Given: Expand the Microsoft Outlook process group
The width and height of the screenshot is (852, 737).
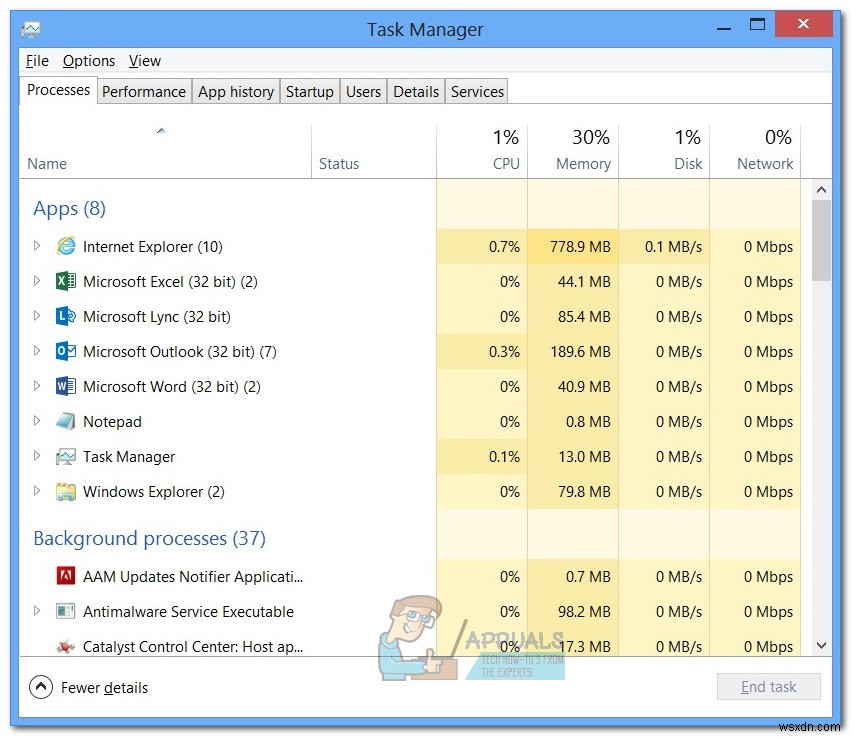Looking at the screenshot, I should [x=37, y=351].
